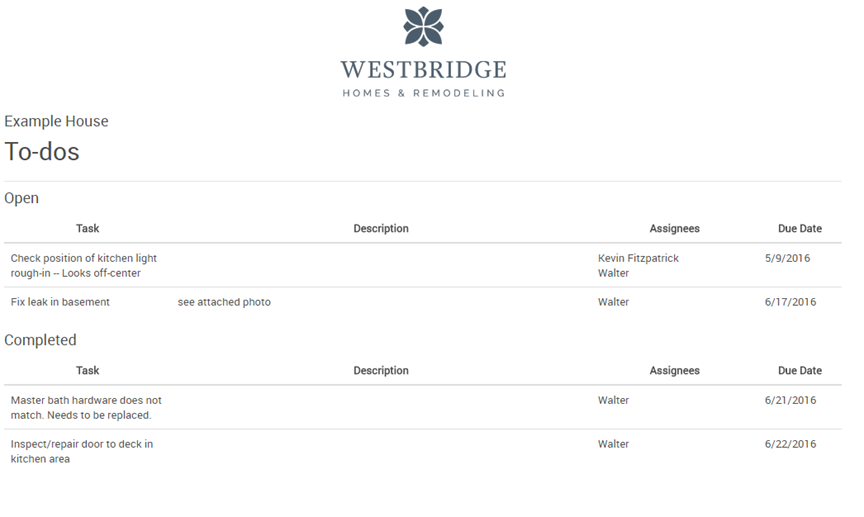Click Description header in Open table

(381, 228)
